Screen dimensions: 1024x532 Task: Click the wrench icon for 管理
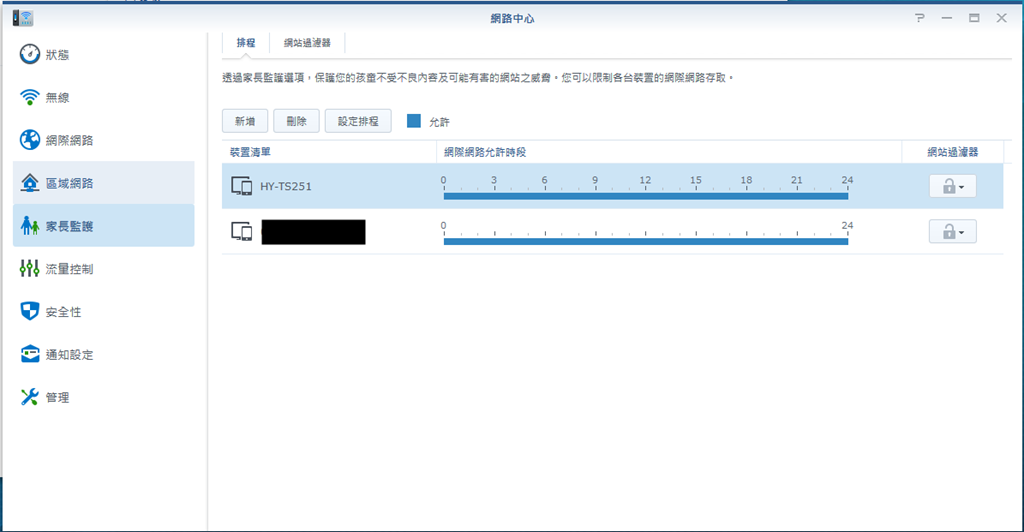pyautogui.click(x=29, y=397)
